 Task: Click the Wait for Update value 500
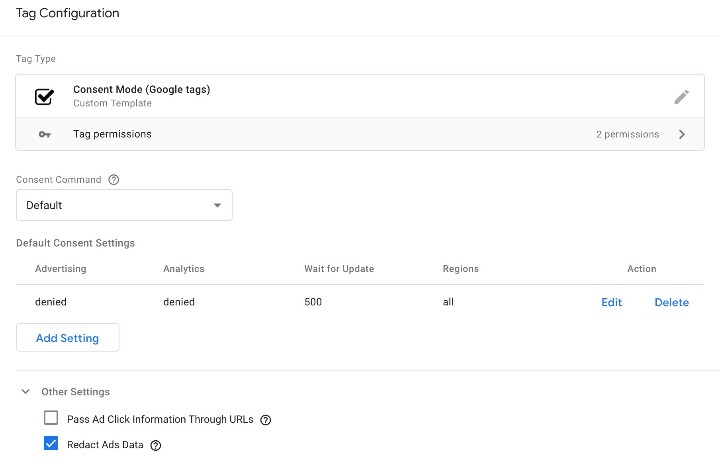click(313, 302)
